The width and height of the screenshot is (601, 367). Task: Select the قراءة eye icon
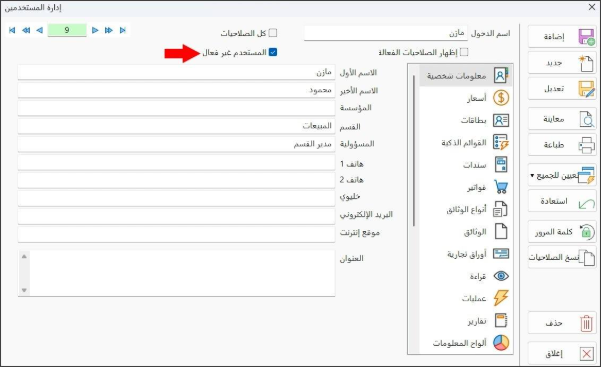point(501,276)
